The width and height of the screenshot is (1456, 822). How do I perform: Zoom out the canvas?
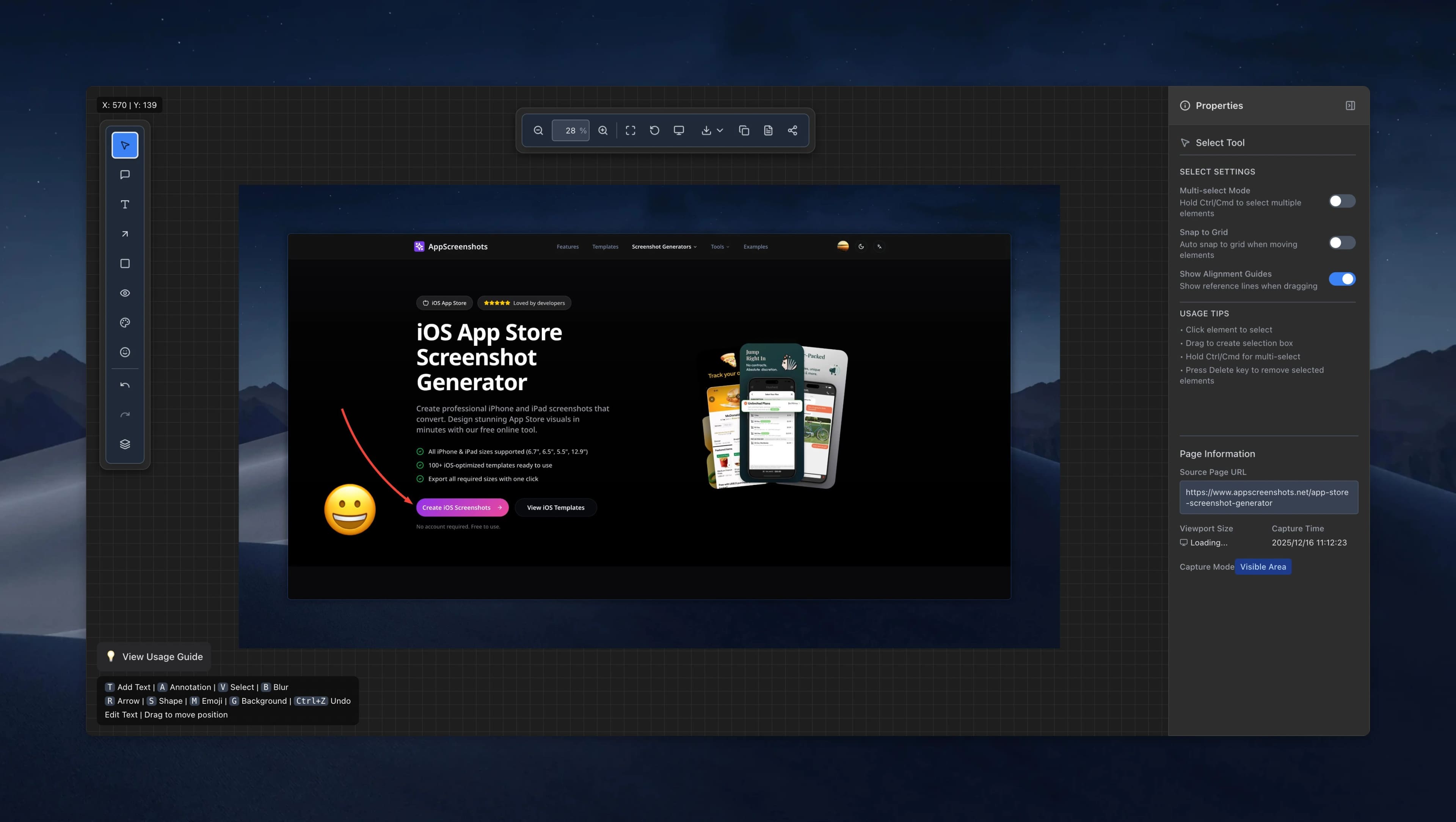pos(538,130)
